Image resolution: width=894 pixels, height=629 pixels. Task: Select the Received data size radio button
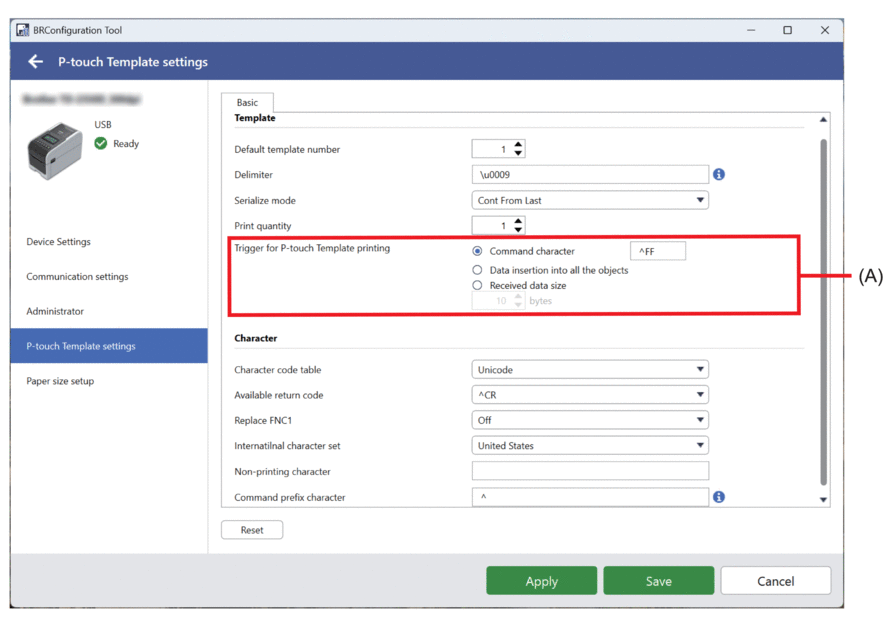coord(477,286)
